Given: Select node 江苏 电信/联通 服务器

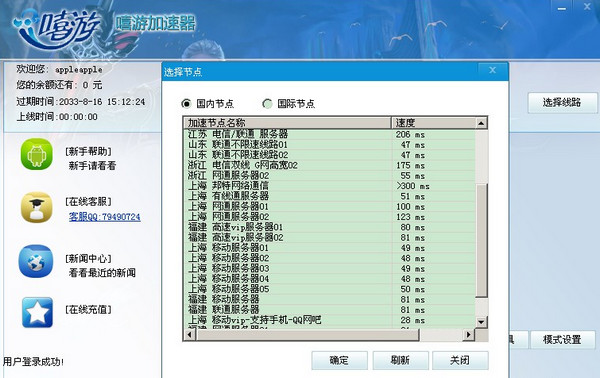Looking at the screenshot, I should pyautogui.click(x=330, y=134).
